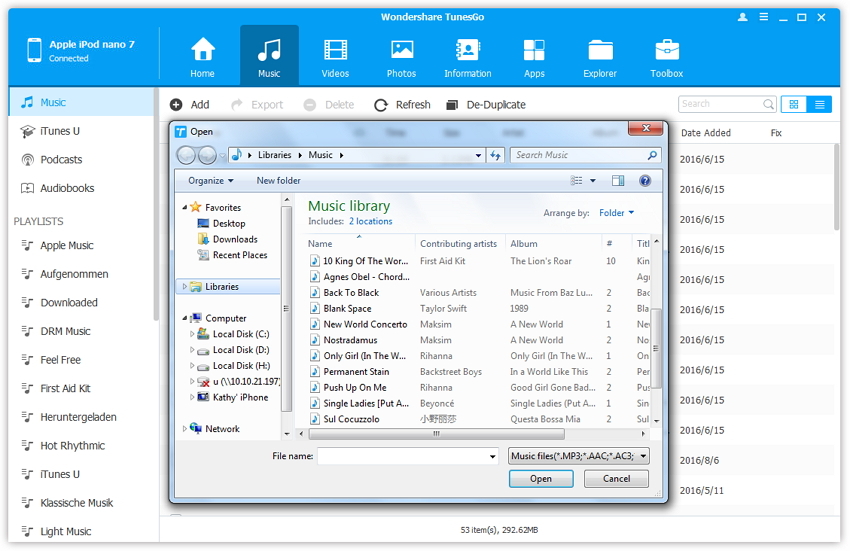Open the Apps section icon
850x551 pixels.
pyautogui.click(x=534, y=51)
